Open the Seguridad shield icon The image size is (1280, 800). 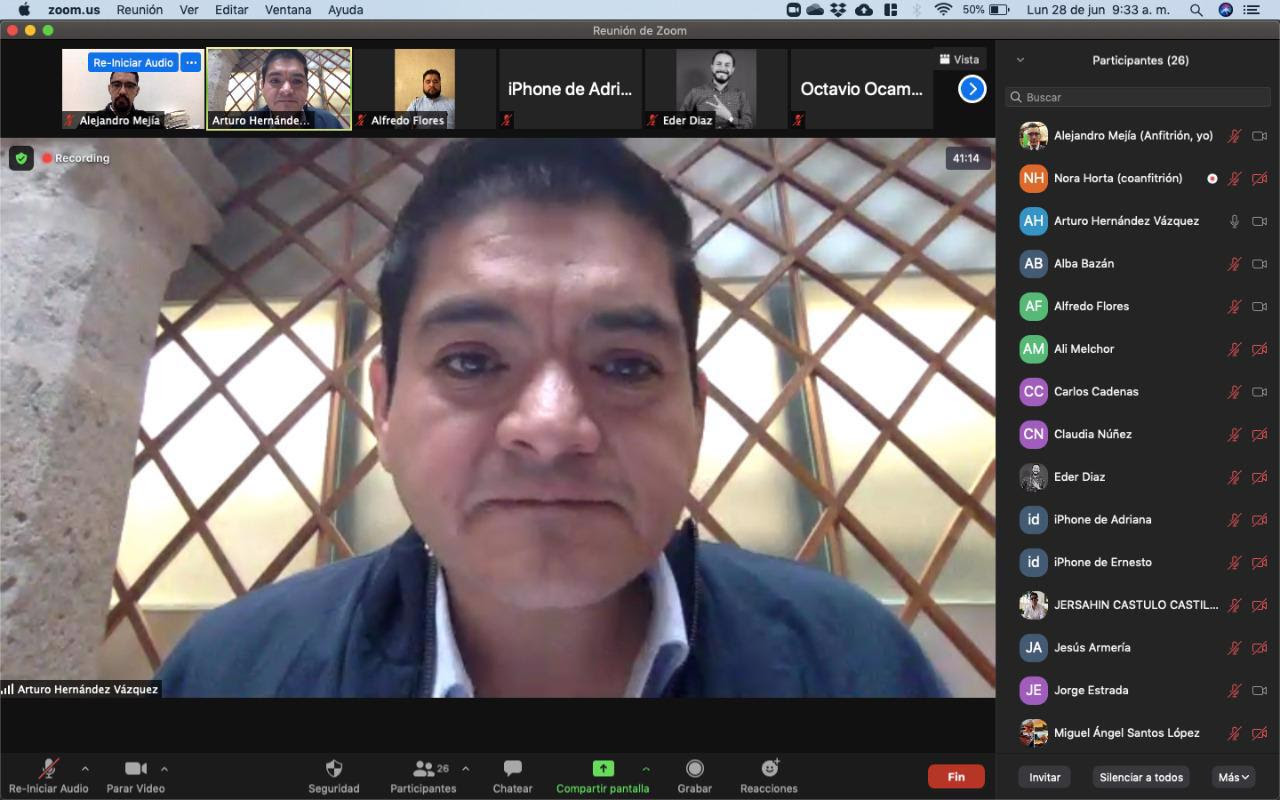334,769
